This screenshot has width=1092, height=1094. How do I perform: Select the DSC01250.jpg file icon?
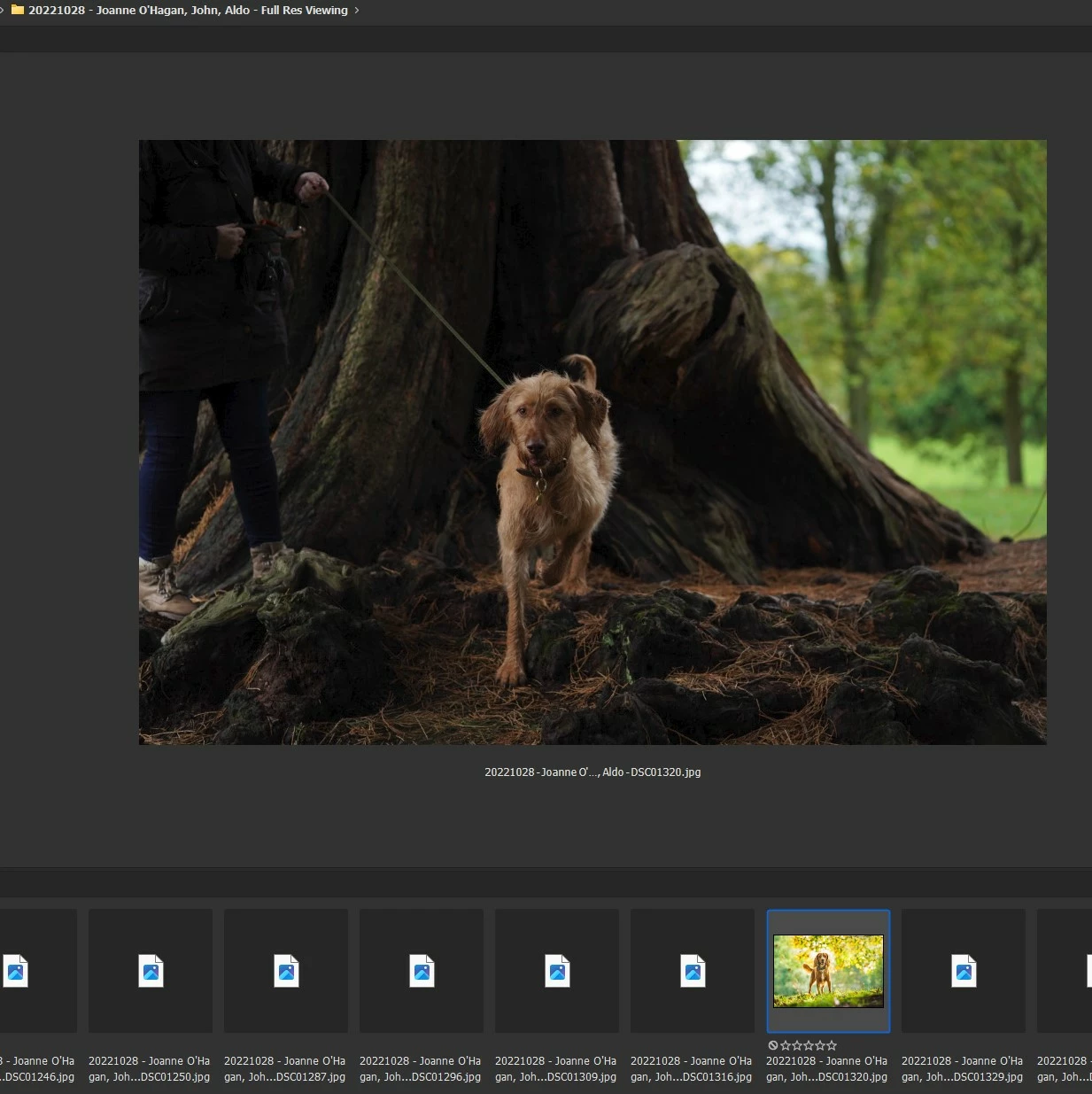[151, 971]
